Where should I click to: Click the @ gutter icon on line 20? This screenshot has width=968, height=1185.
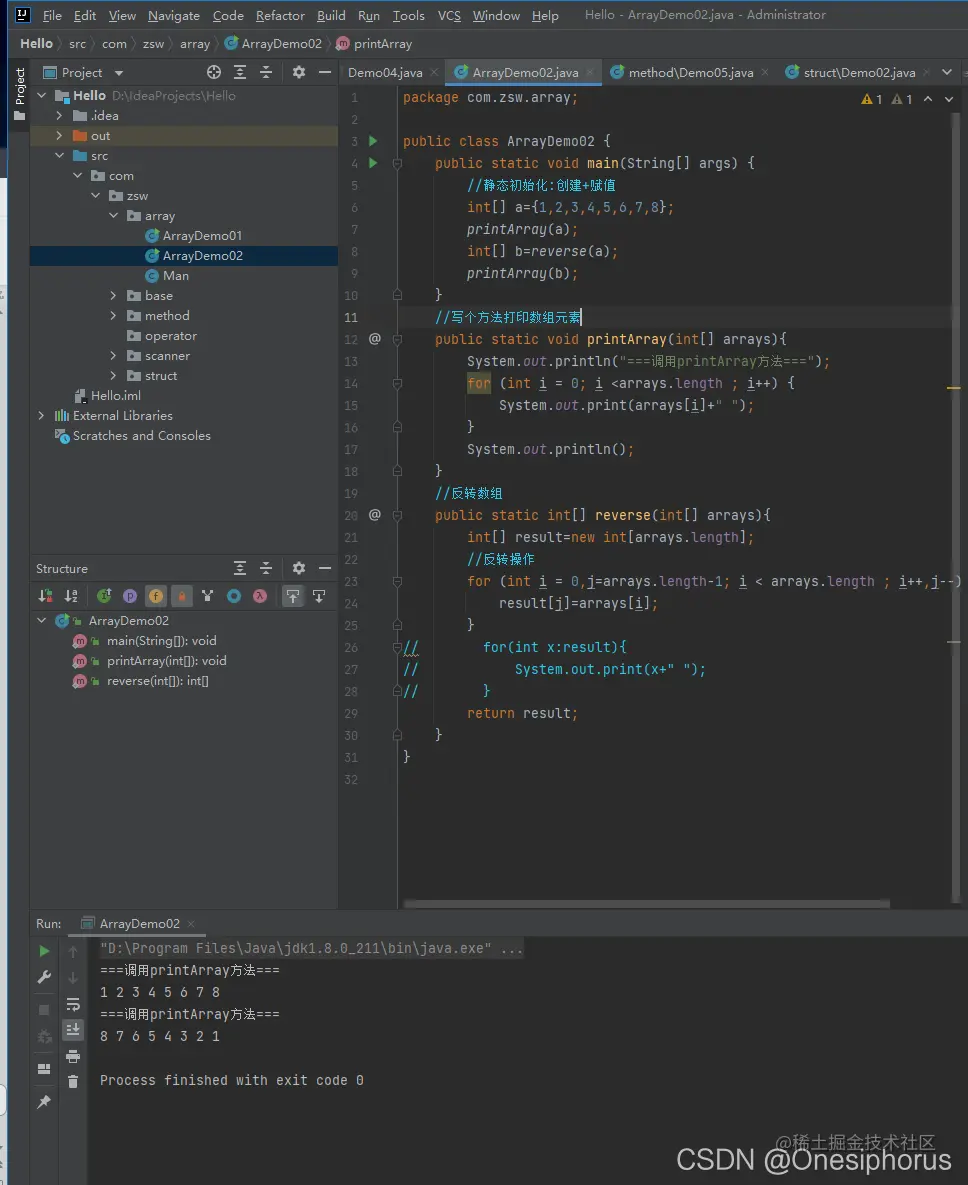click(x=375, y=515)
